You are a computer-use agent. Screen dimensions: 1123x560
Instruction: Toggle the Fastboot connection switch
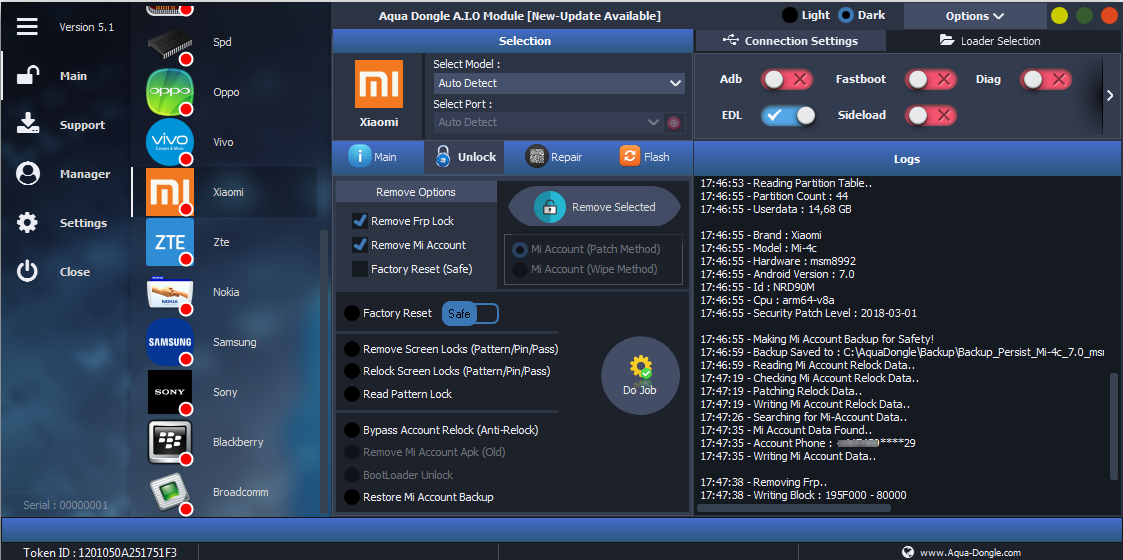(931, 79)
